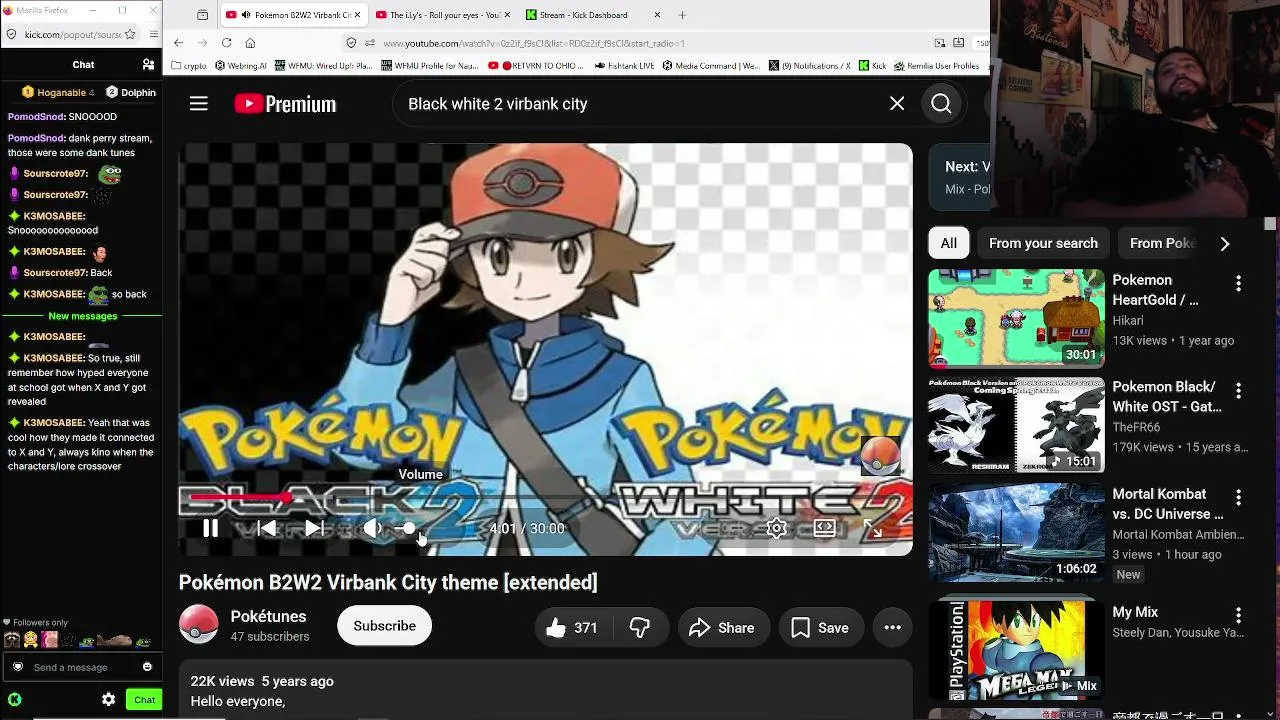Open Kick chat settings gear
The image size is (1280, 720).
[109, 700]
